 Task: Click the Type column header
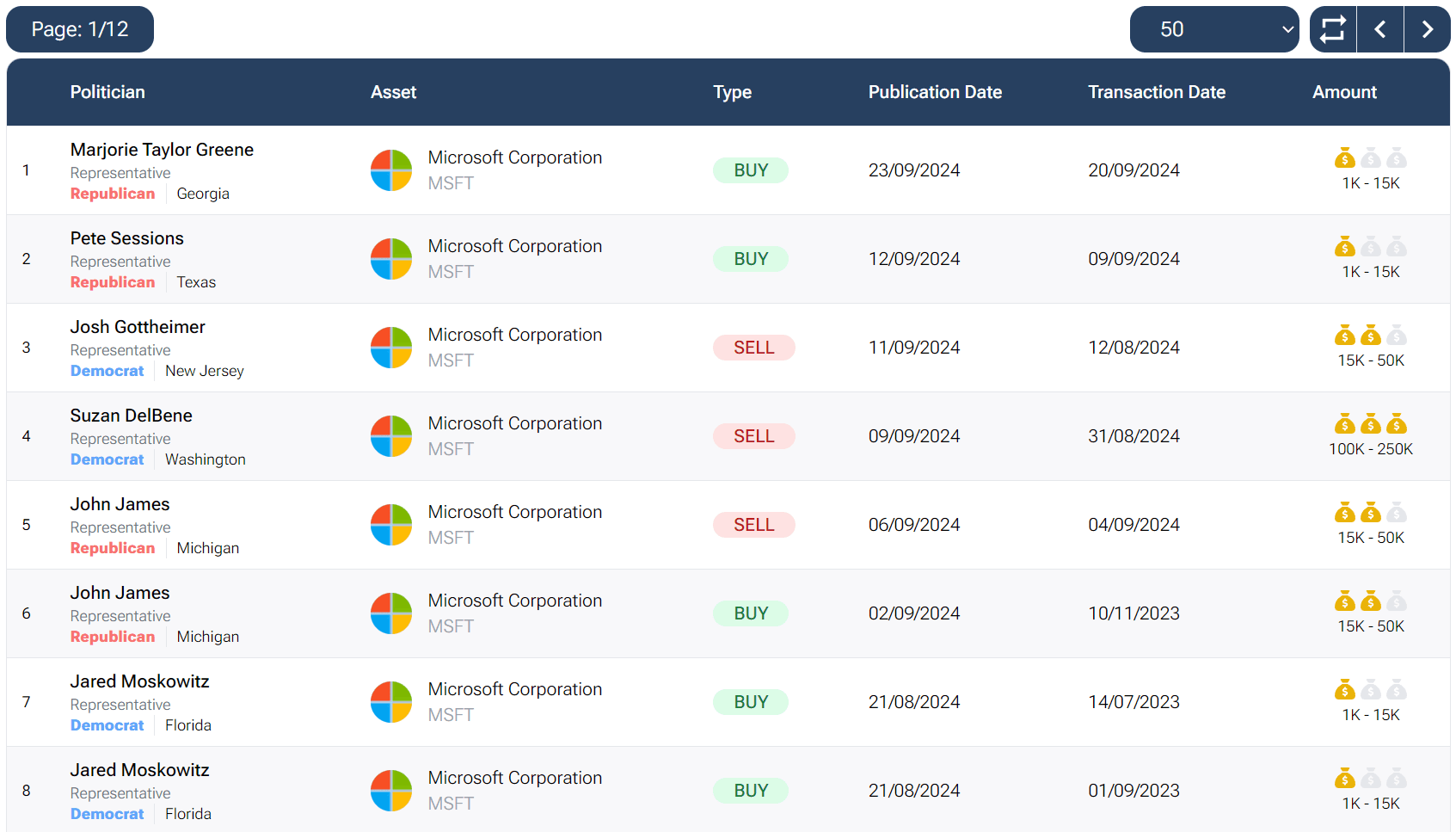pos(732,92)
